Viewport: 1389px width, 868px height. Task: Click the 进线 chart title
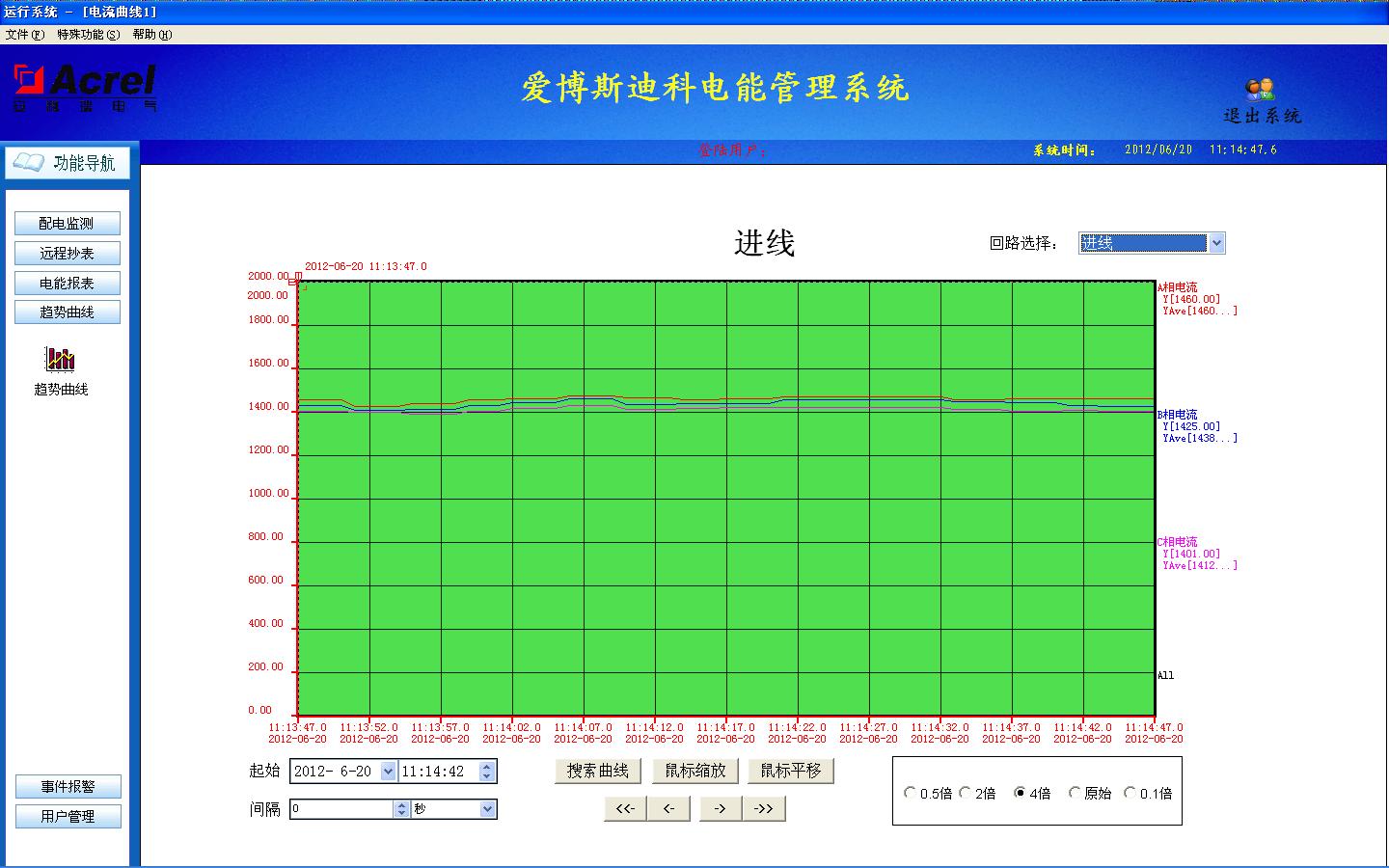[764, 243]
